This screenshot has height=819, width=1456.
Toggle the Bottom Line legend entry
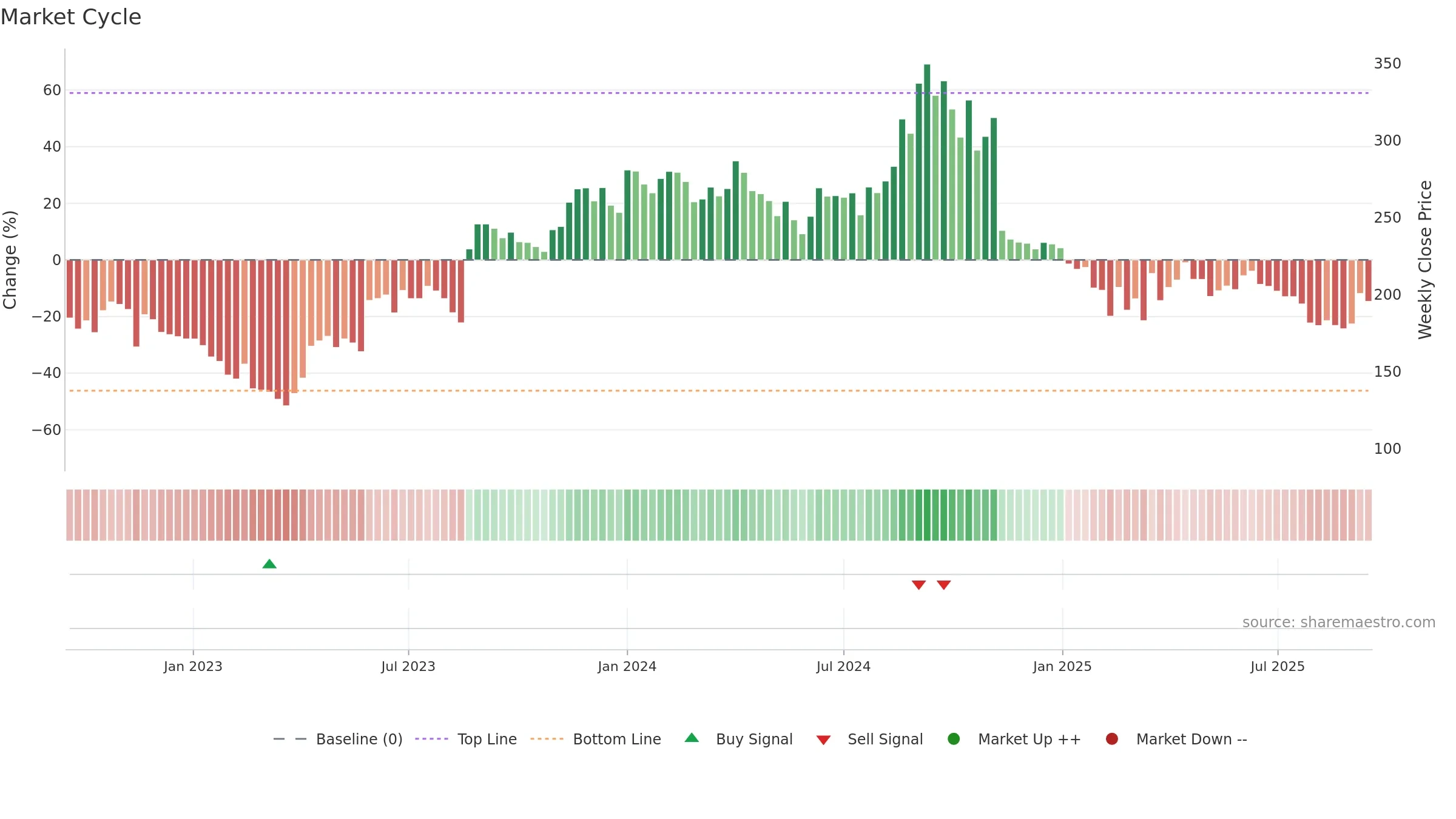pyautogui.click(x=596, y=739)
